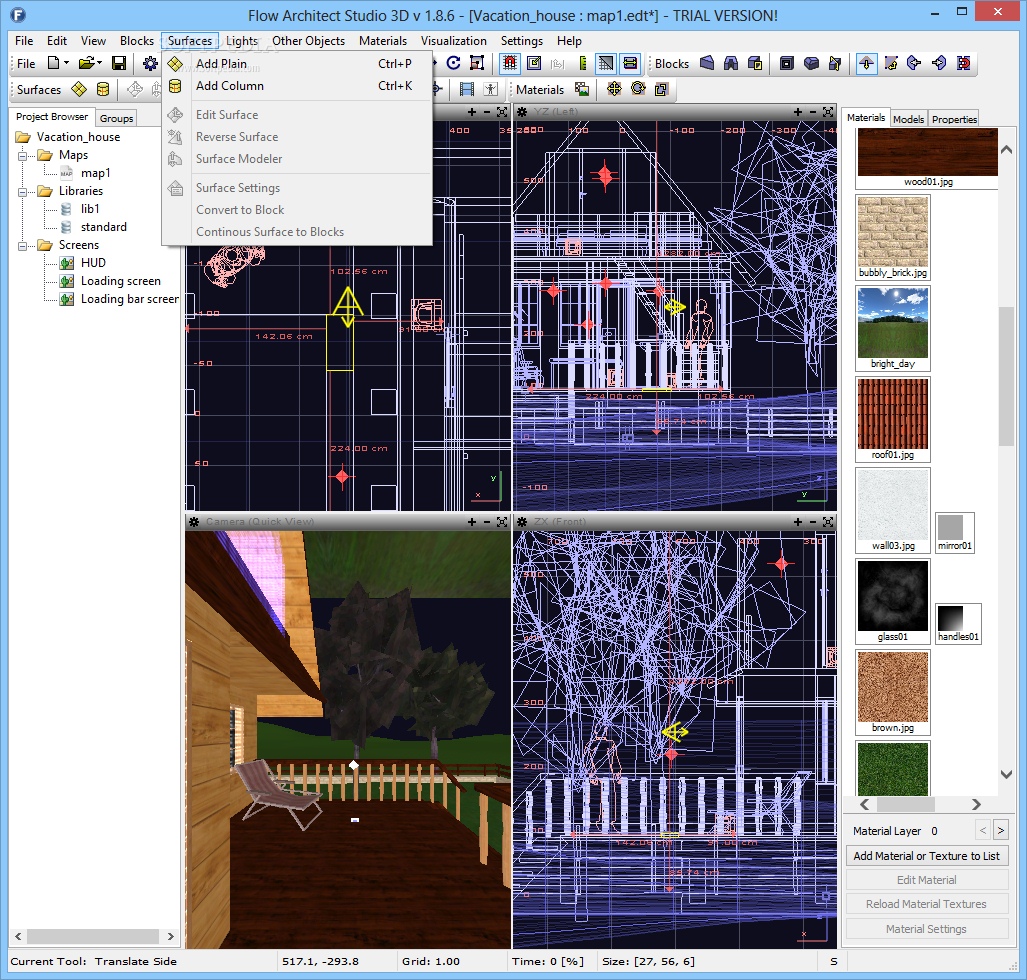Collapse the Maps folder node

tap(22, 156)
